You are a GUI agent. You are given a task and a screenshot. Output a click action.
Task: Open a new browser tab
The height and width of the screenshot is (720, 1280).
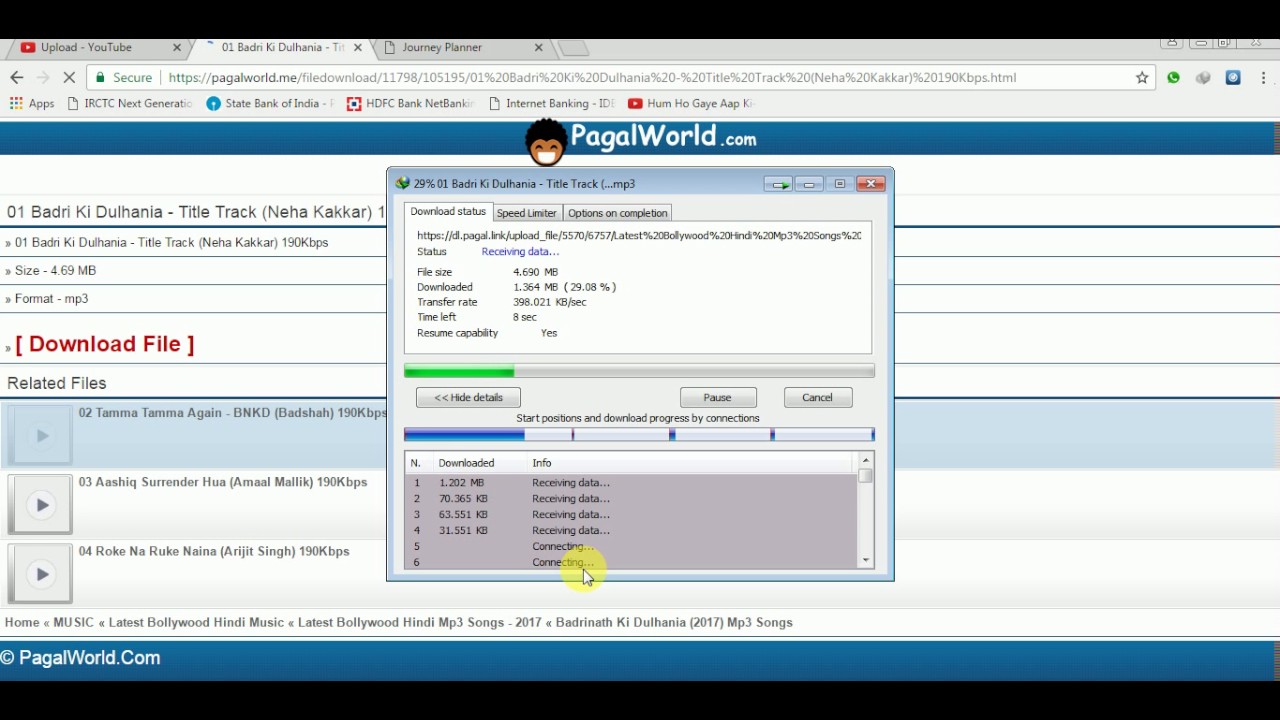pos(572,48)
